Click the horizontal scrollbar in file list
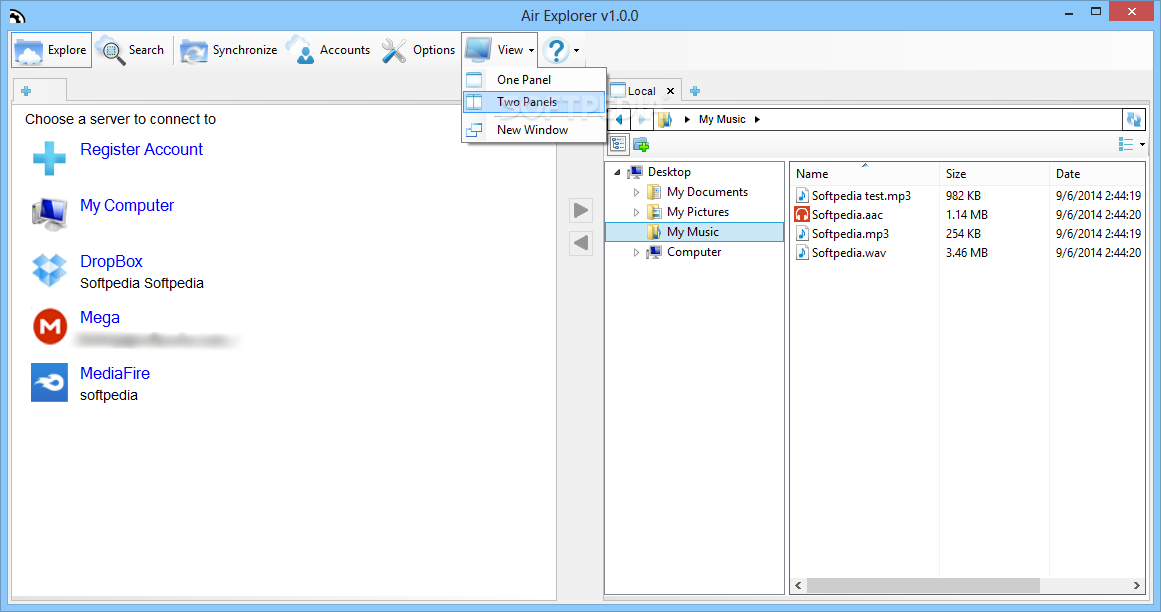 [x=923, y=585]
